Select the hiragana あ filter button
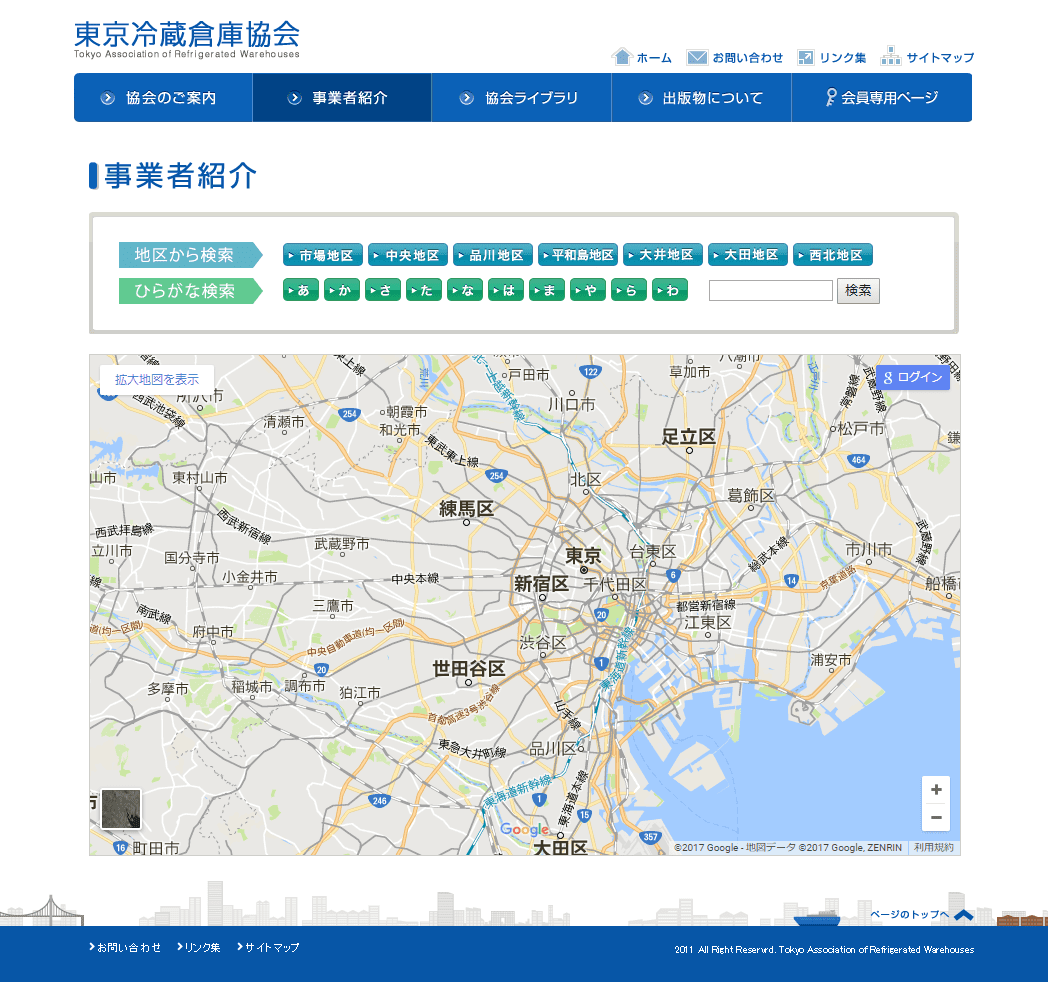Viewport: 1048px width, 982px height. tap(301, 289)
